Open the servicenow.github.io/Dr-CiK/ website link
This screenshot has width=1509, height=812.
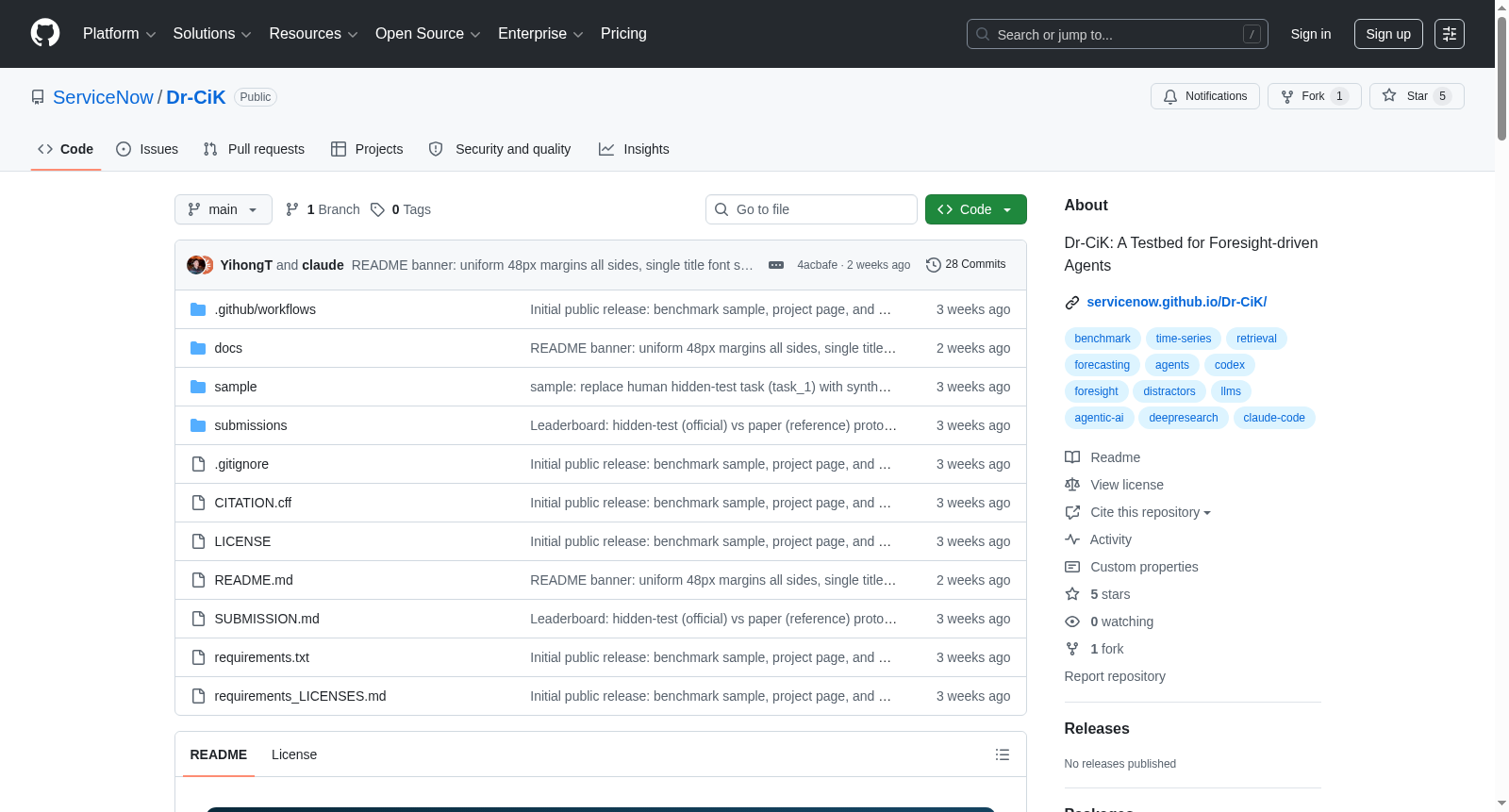(1177, 302)
